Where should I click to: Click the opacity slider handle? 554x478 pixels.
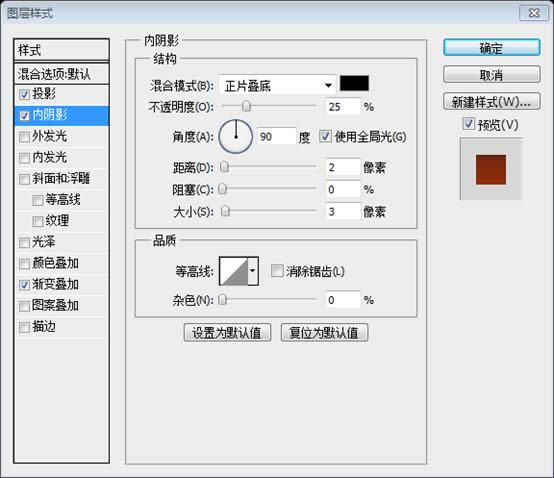(x=246, y=106)
